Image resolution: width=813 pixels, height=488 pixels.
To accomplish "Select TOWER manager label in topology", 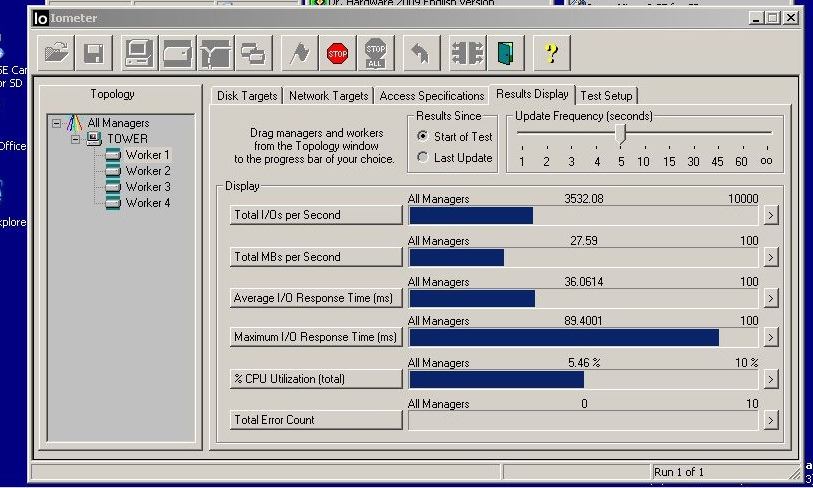I will 127,139.
